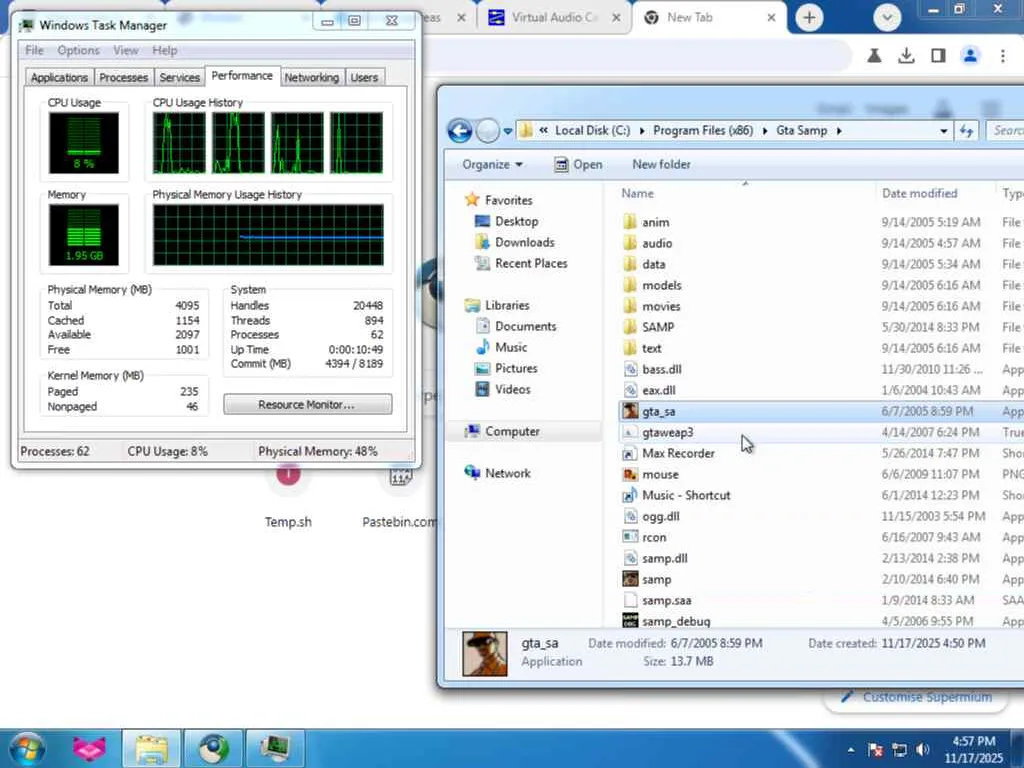Click the New folder button
The height and width of the screenshot is (768, 1024).
click(x=661, y=165)
